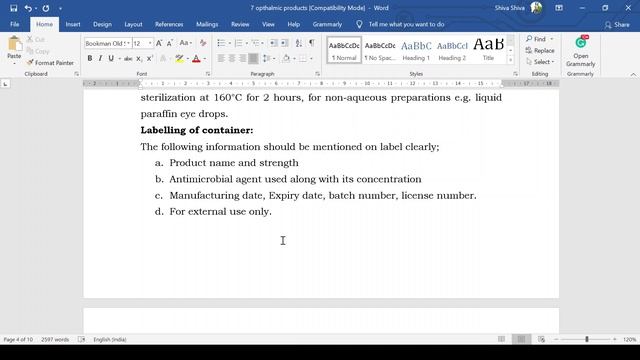Apply the No Spacing style
The image size is (640, 360).
click(x=380, y=50)
